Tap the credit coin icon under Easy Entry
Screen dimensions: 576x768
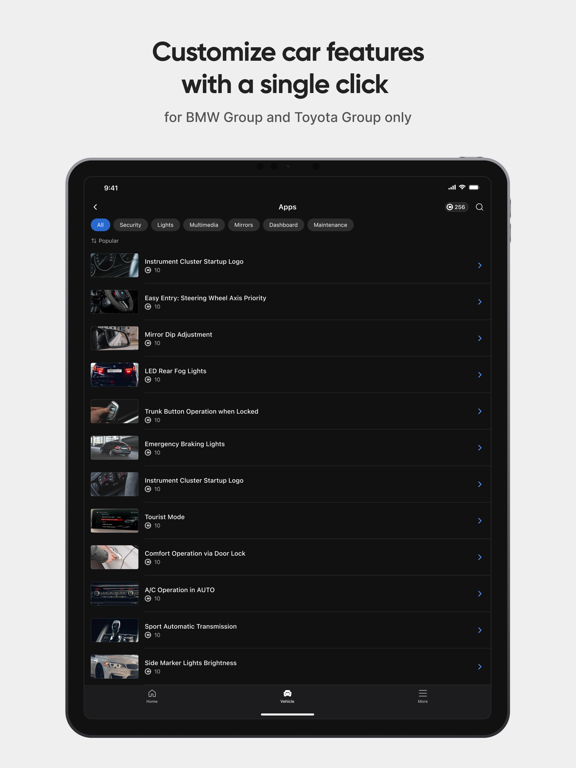click(x=148, y=307)
